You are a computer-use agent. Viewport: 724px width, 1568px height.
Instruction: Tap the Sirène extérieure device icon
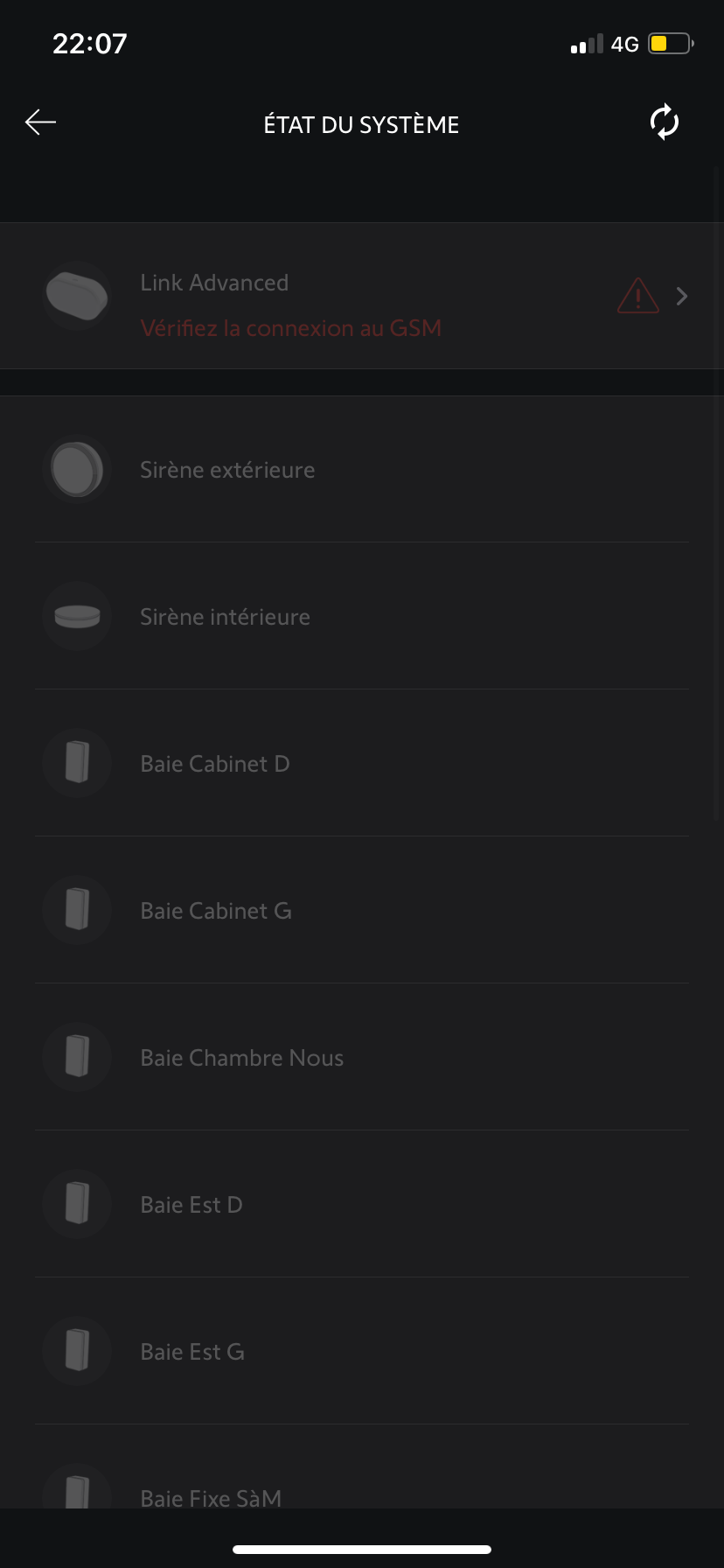77,470
